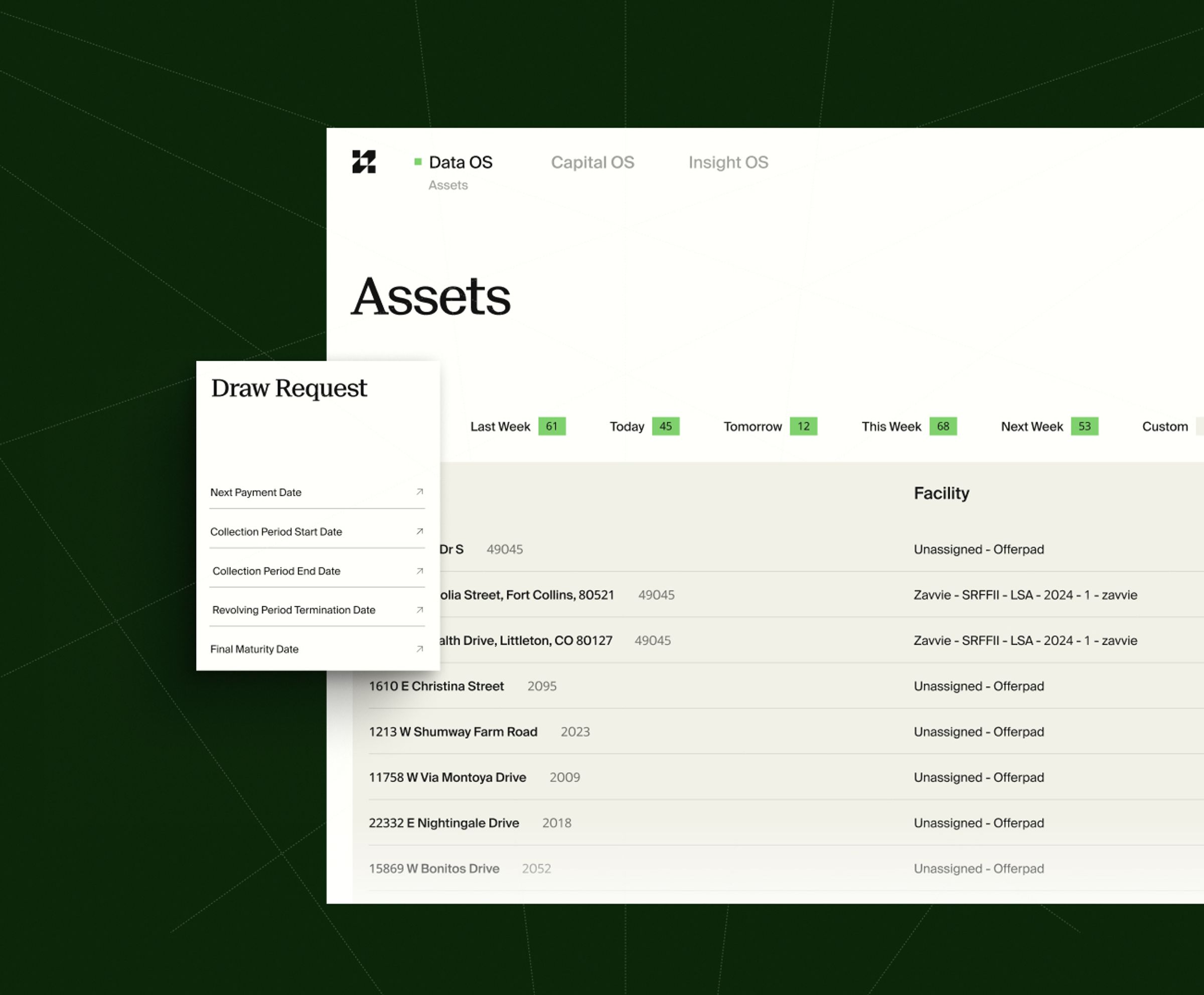Click the Next Payment Date field label

255,492
